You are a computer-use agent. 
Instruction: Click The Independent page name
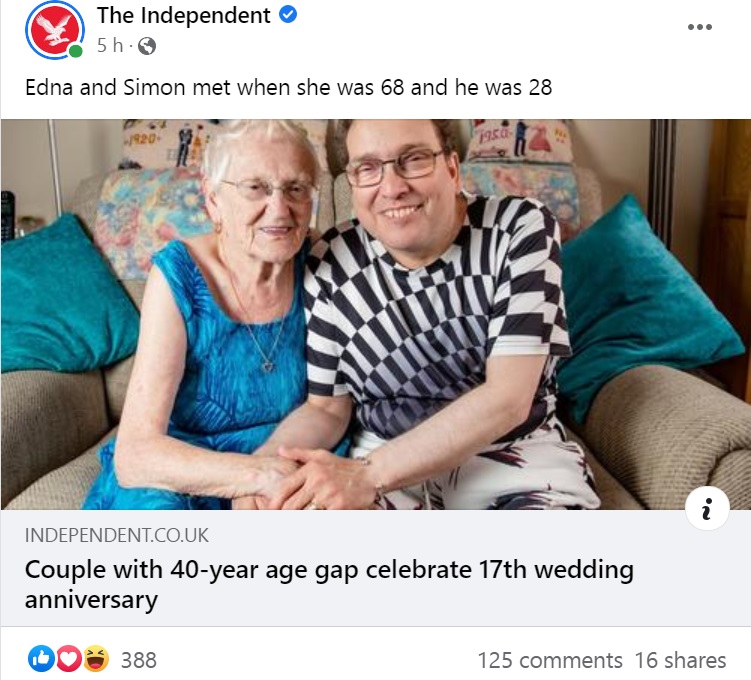(x=183, y=15)
